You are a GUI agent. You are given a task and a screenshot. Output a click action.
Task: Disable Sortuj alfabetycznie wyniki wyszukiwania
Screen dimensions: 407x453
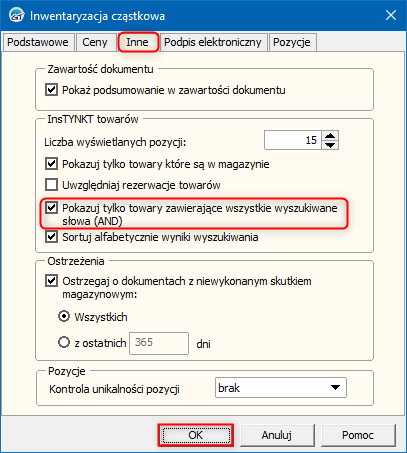51,237
